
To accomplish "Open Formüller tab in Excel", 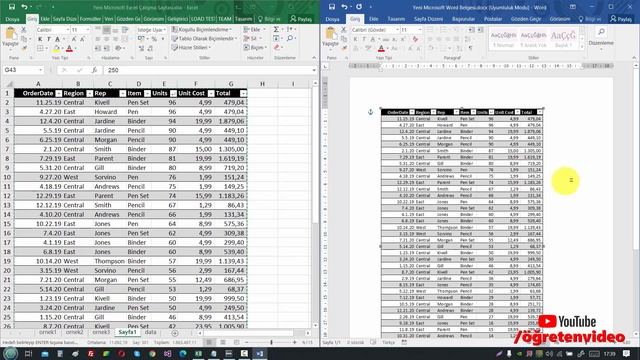I will click(x=90, y=19).
